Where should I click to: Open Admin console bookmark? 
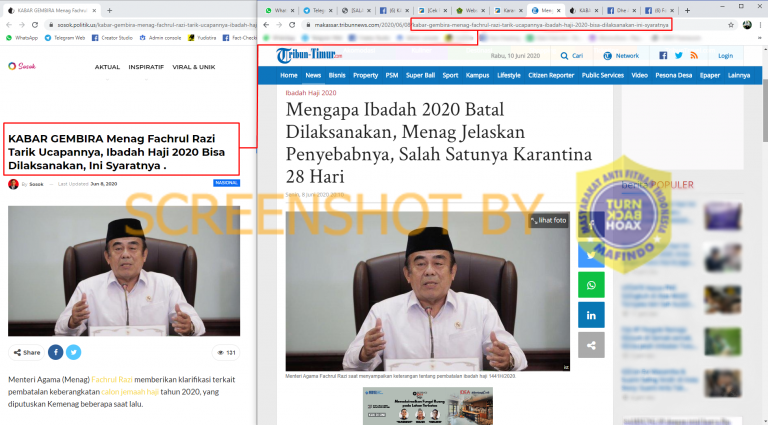(160, 38)
